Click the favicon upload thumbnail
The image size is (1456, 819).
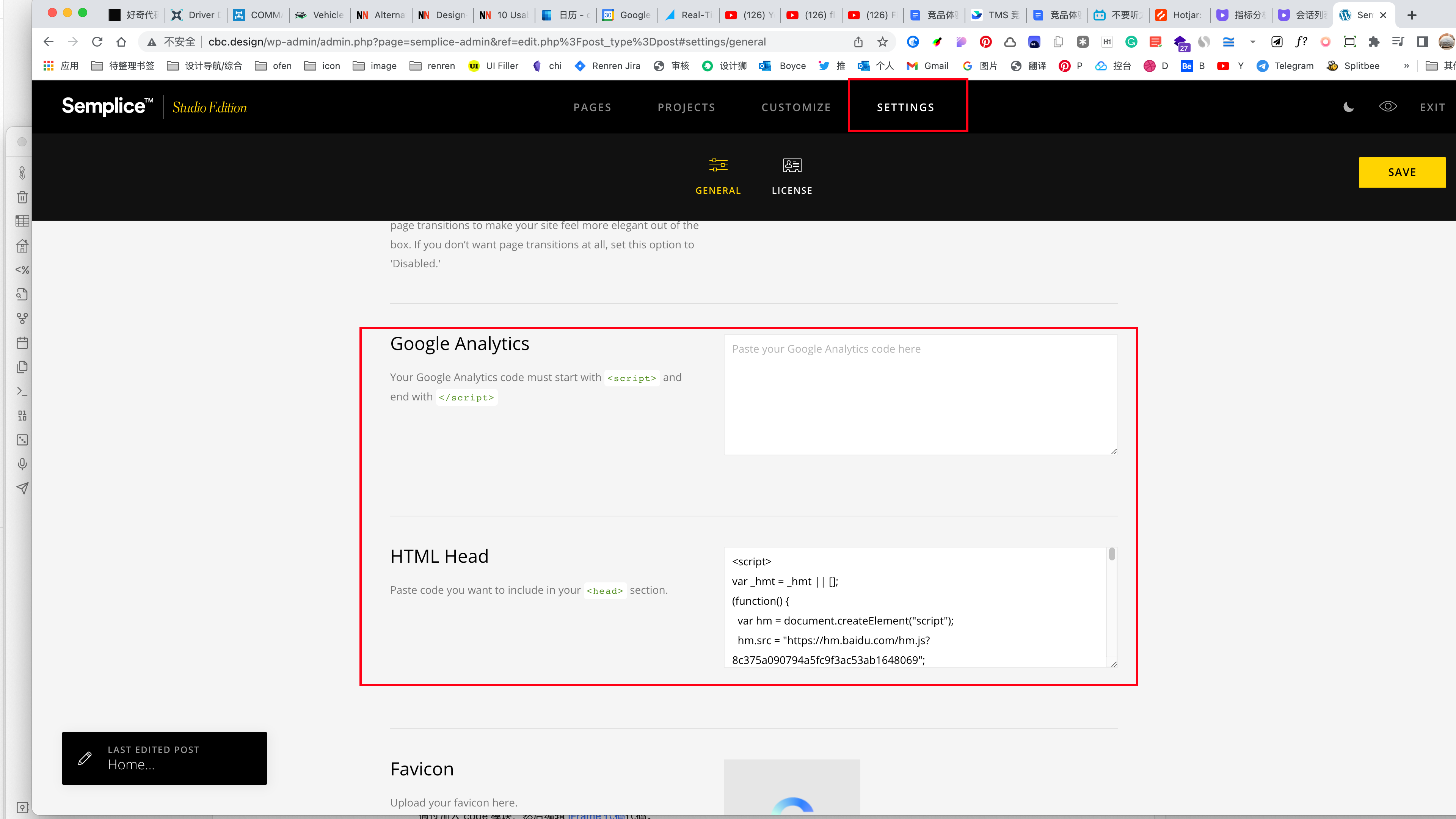792,788
